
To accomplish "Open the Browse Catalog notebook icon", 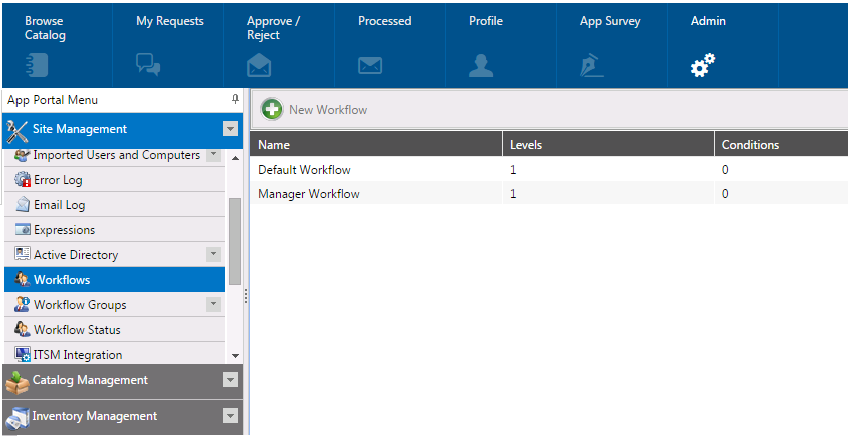I will pyautogui.click(x=36, y=66).
